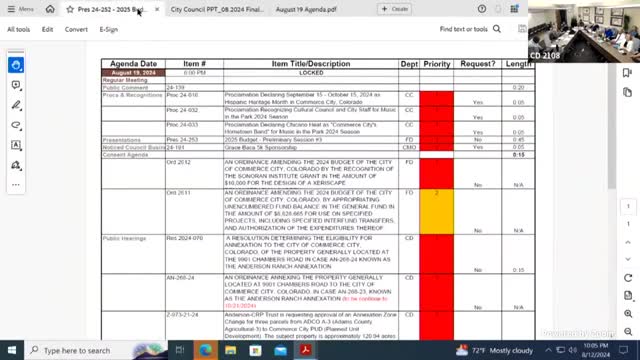Open the Edit menu item

click(47, 29)
